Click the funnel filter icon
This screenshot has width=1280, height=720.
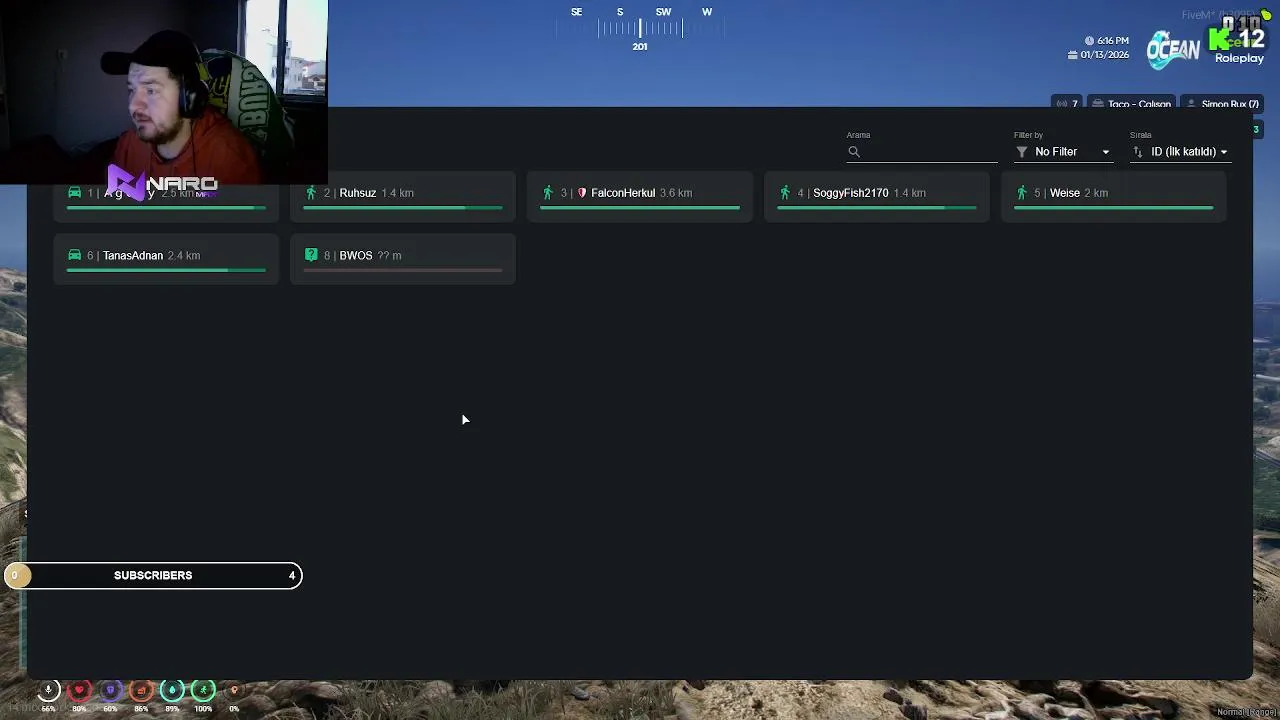[1022, 152]
